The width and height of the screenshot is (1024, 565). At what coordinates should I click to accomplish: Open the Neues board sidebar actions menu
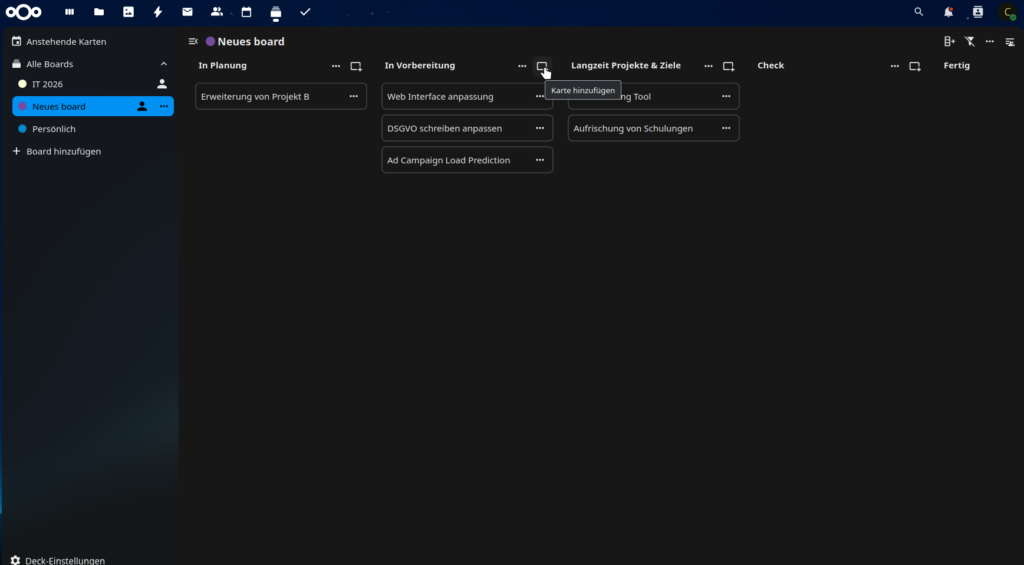(x=164, y=106)
